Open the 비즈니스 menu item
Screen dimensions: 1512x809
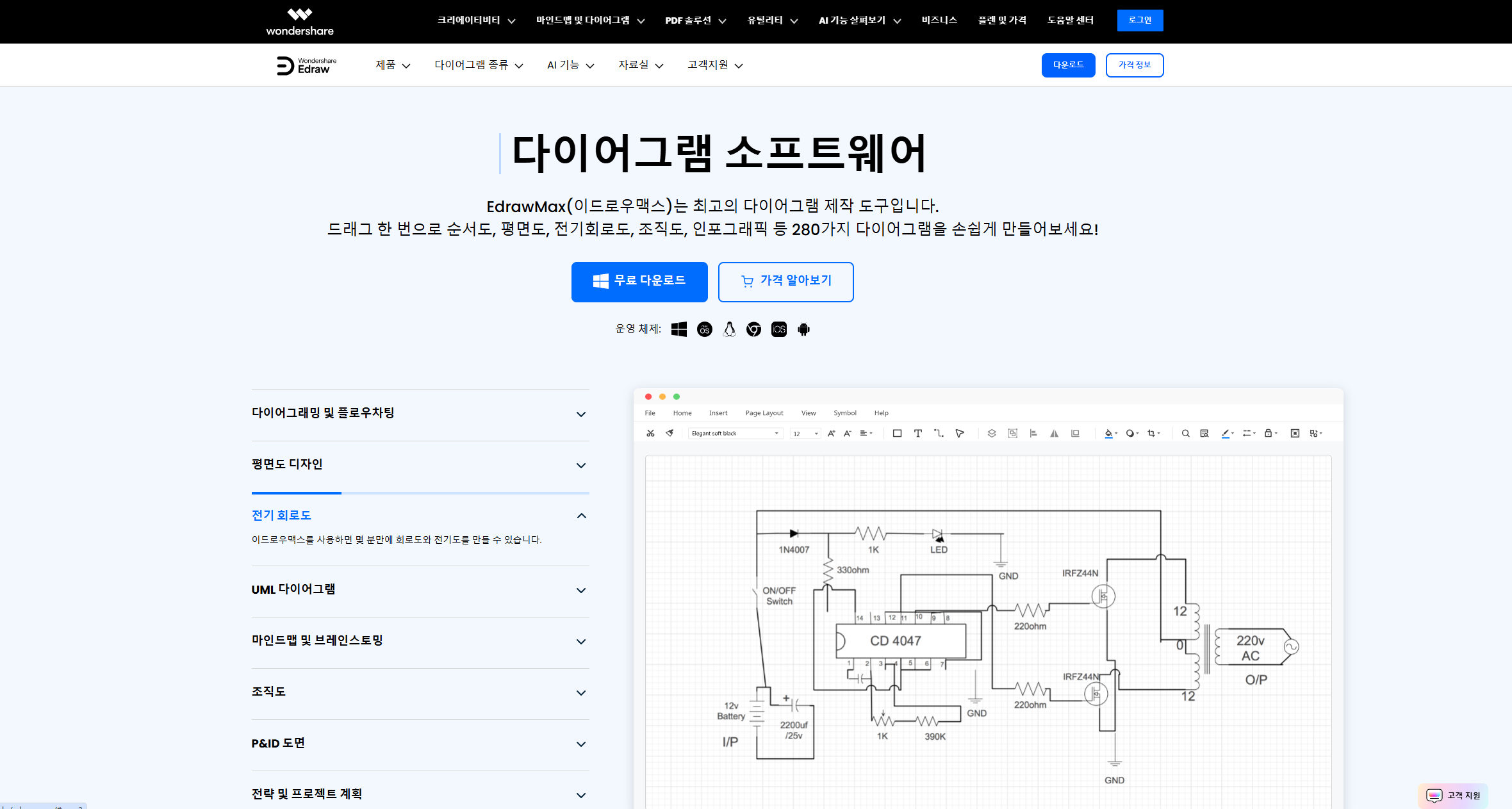click(939, 20)
